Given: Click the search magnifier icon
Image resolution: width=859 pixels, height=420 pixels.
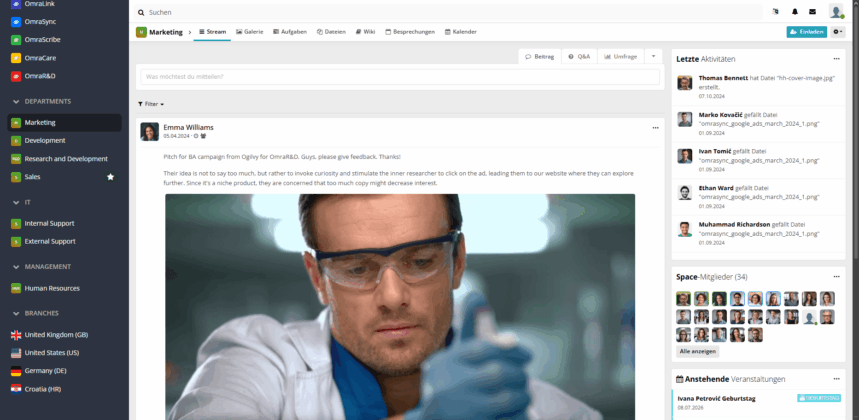Looking at the screenshot, I should (141, 12).
